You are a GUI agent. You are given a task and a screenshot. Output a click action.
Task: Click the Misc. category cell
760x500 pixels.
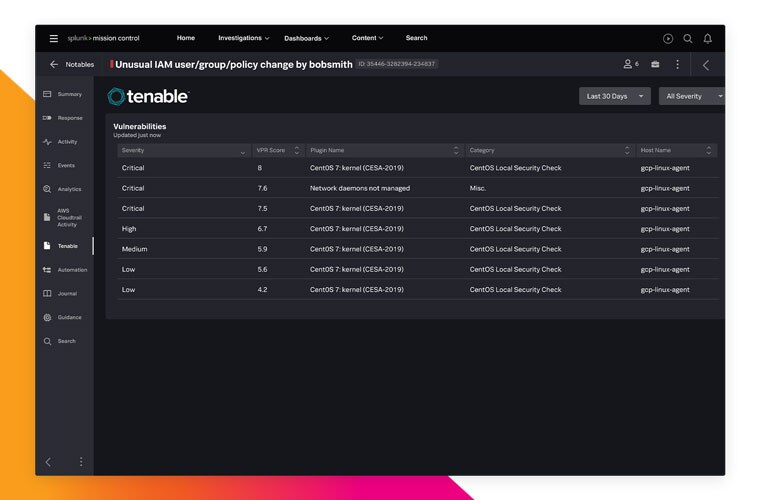pos(478,188)
